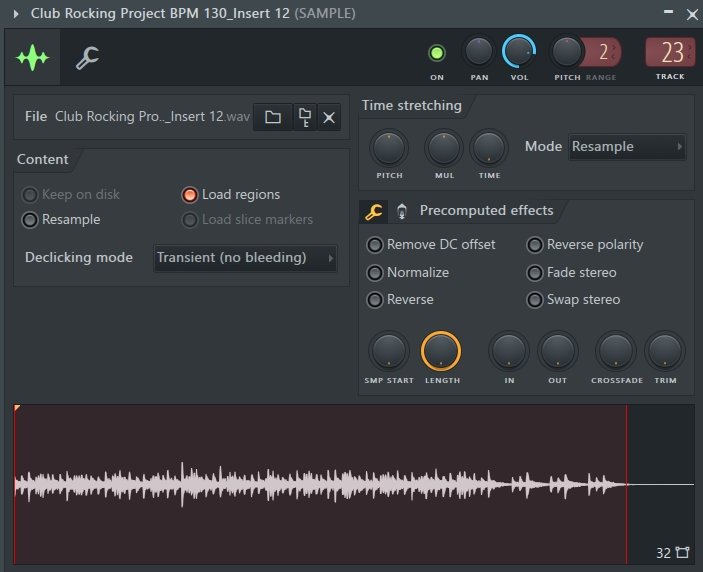Open the Declicking mode dropdown
Screen dimensions: 703x572
tap(245, 258)
